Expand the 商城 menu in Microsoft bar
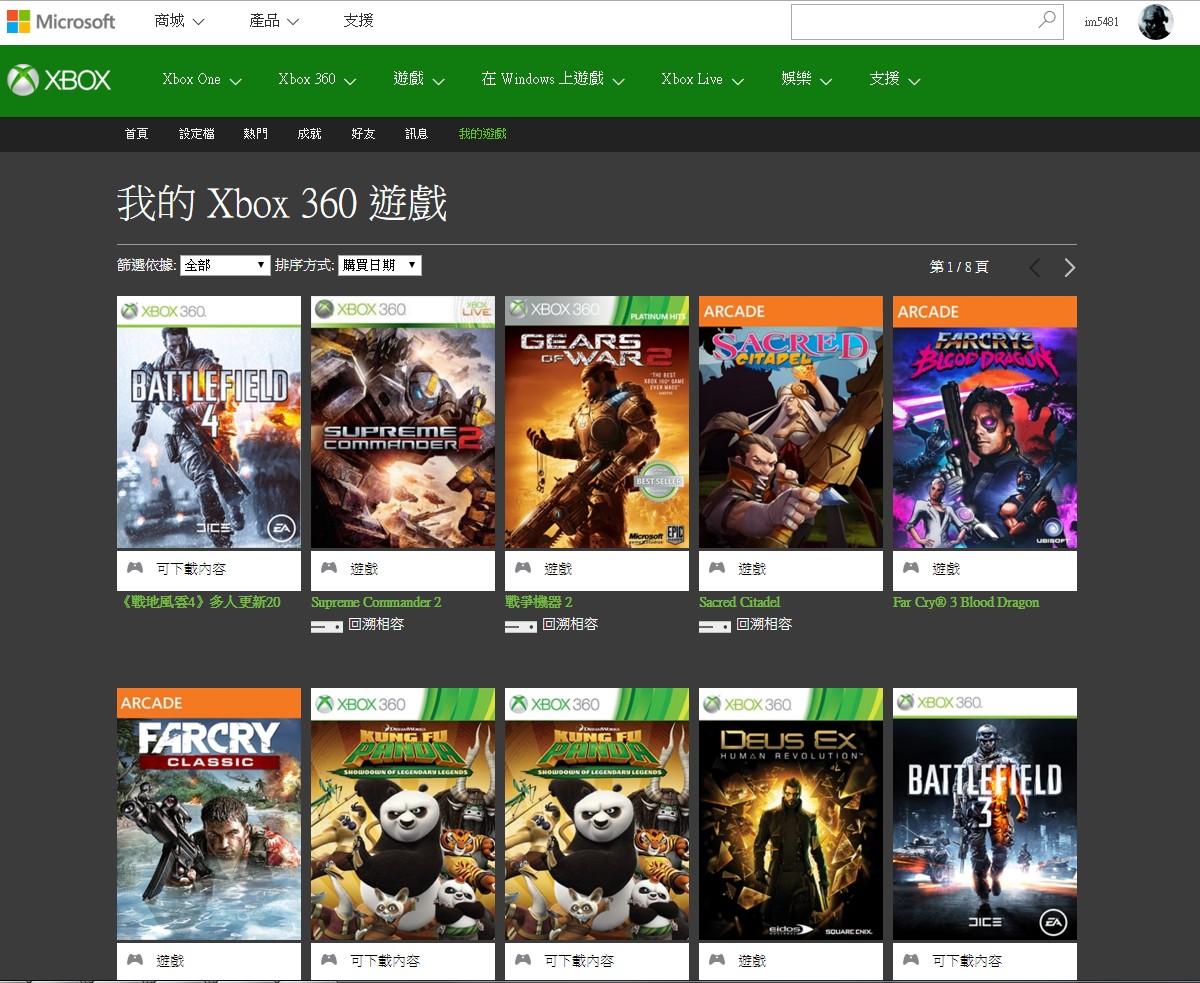This screenshot has width=1200, height=983. point(179,21)
